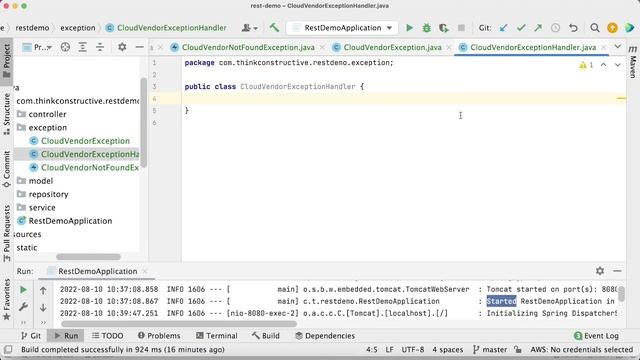The width and height of the screenshot is (640, 360).
Task: Start debugging with the bug icon
Action: (427, 28)
